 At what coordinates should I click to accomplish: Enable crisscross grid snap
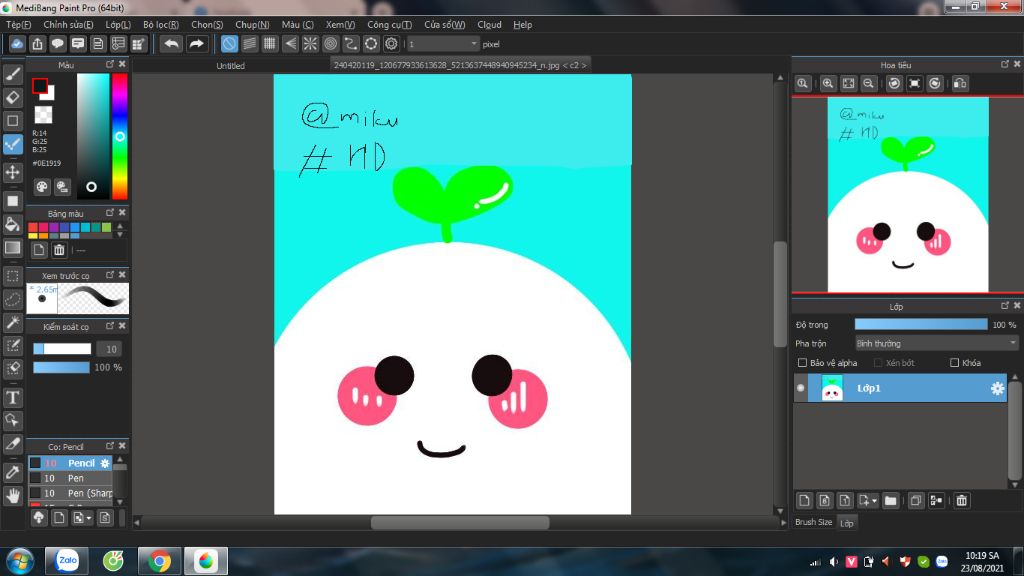(270, 44)
